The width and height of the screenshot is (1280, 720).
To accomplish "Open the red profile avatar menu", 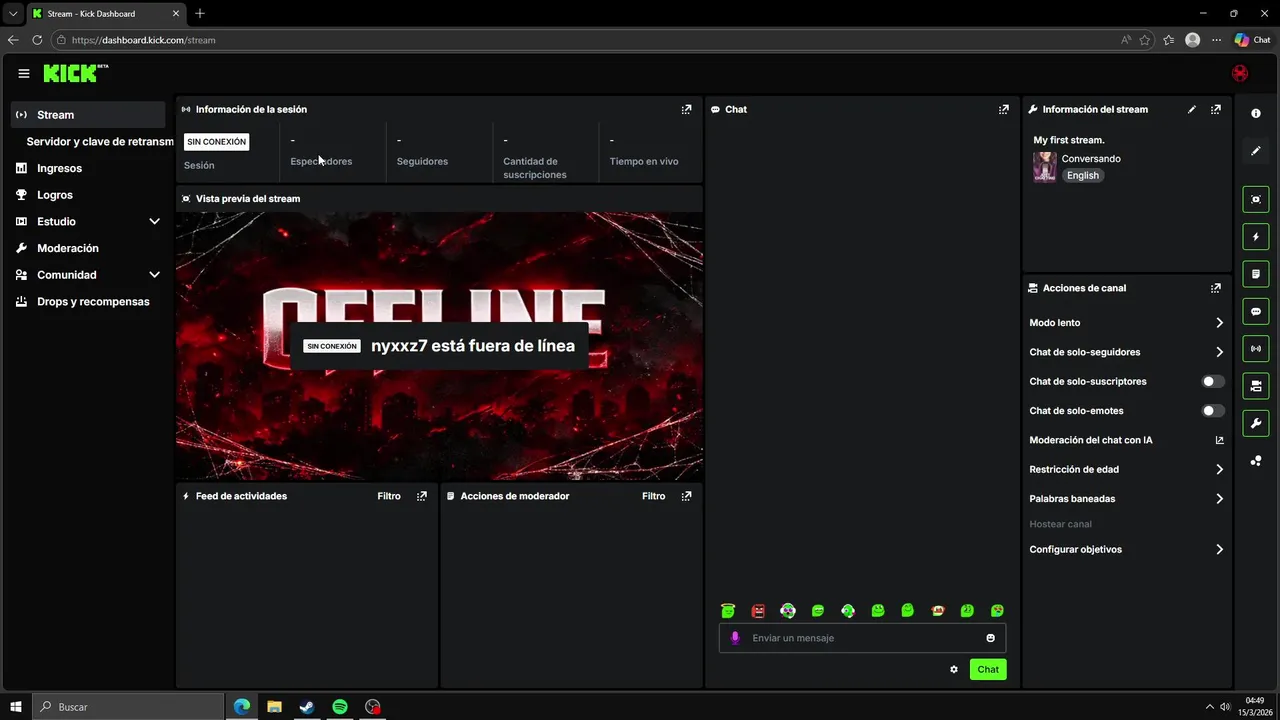I will (1240, 73).
